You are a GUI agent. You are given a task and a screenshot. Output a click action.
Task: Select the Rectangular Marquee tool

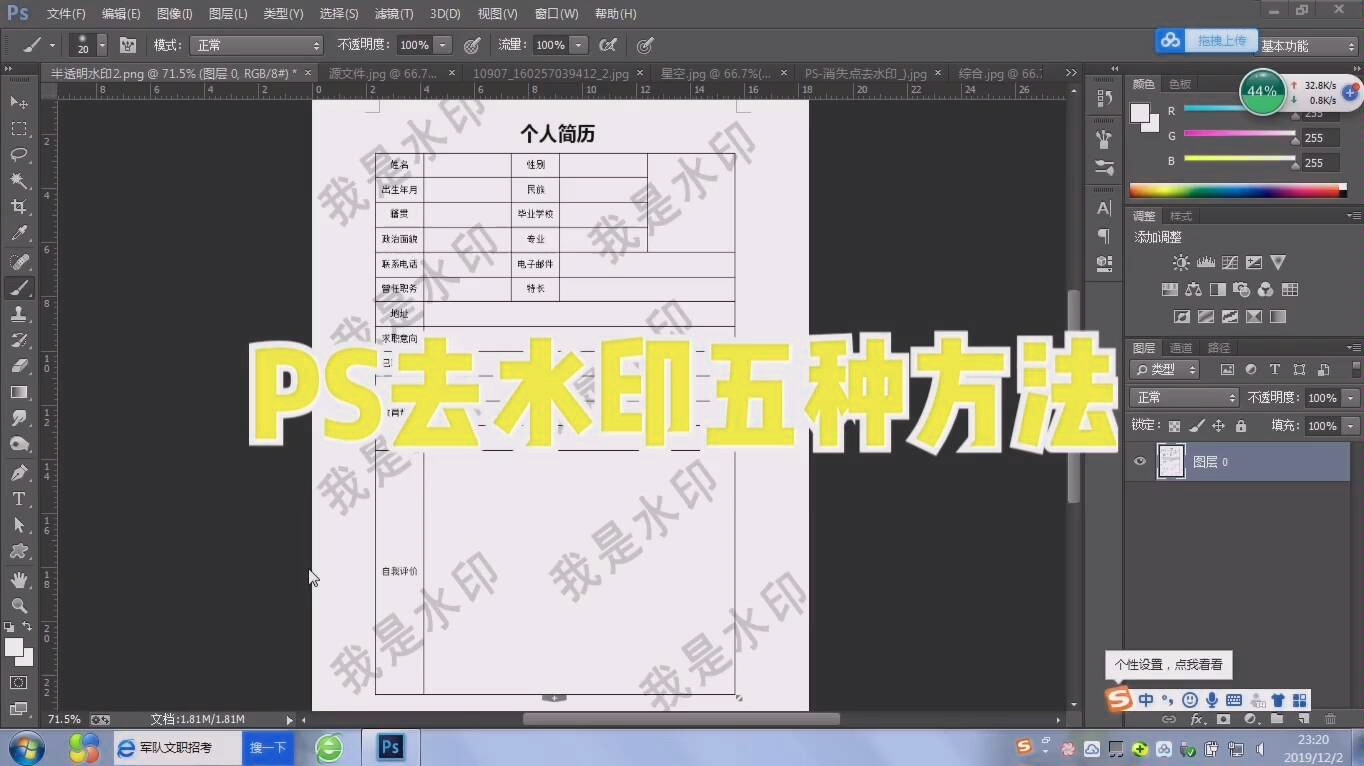point(19,129)
